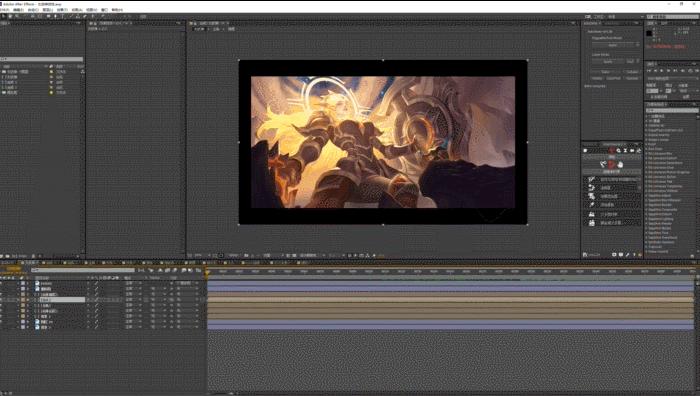The height and width of the screenshot is (396, 700).
Task: Click label color swatch of layer 9
Action: (x=23, y=327)
